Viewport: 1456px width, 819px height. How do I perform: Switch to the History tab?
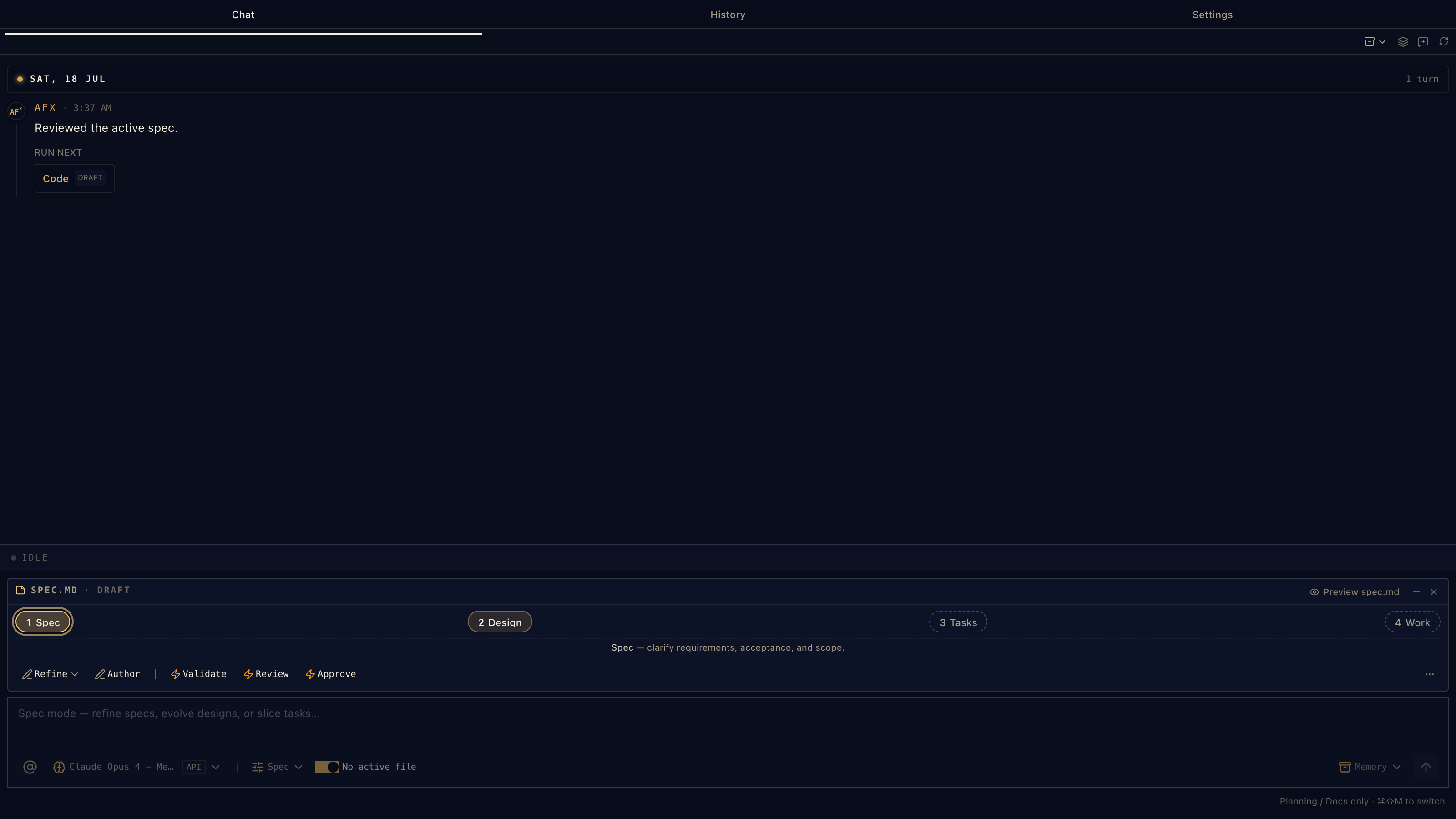tap(728, 15)
